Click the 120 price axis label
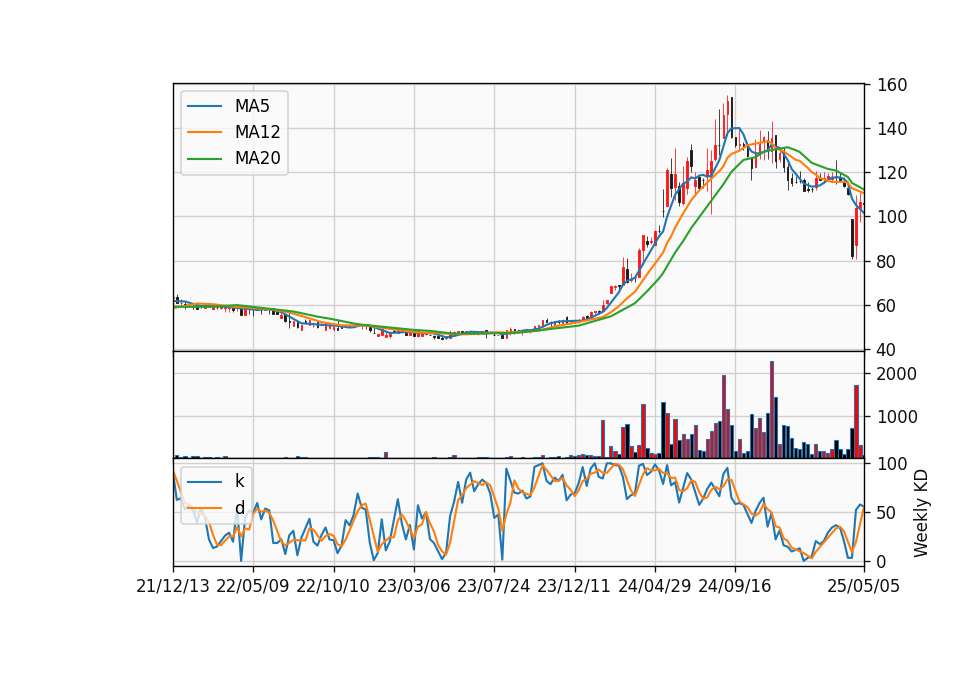 (892, 173)
